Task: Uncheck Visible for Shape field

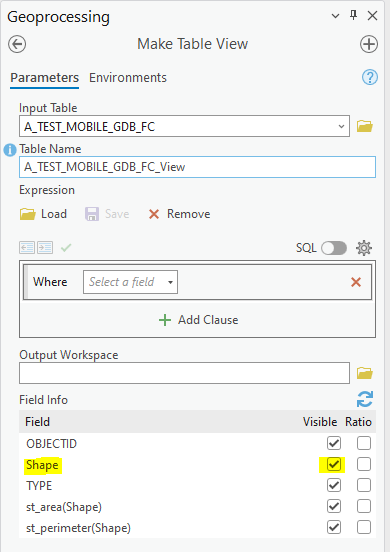Action: [334, 464]
